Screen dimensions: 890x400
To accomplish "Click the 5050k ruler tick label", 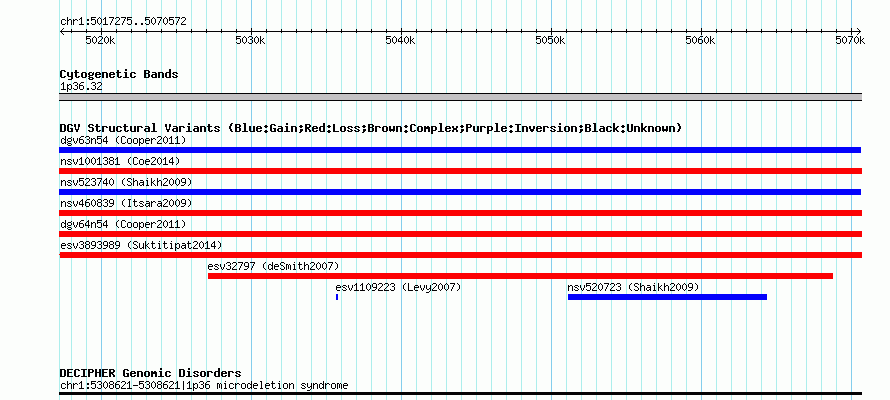I will [x=551, y=41].
